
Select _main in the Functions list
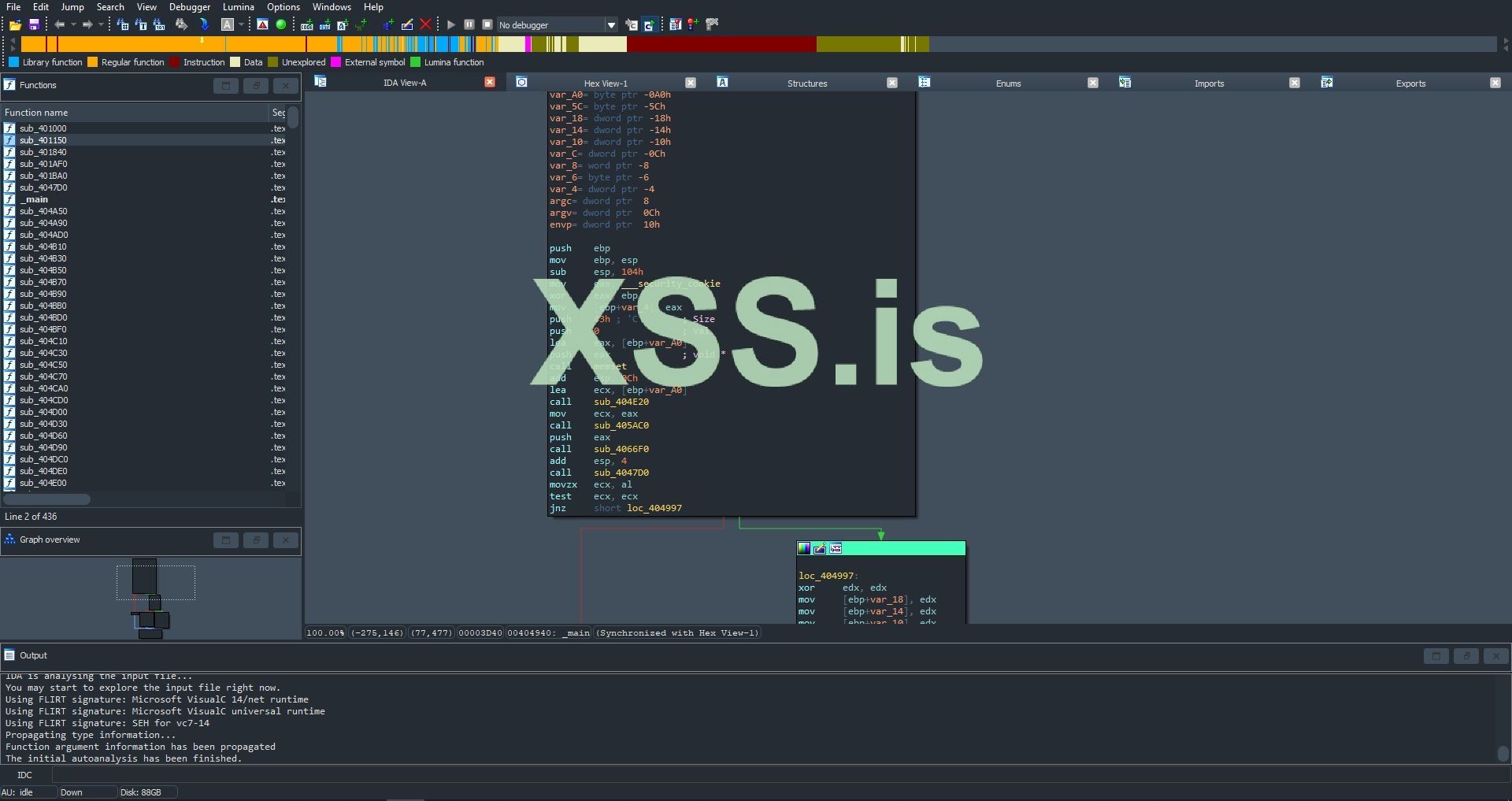click(x=35, y=200)
